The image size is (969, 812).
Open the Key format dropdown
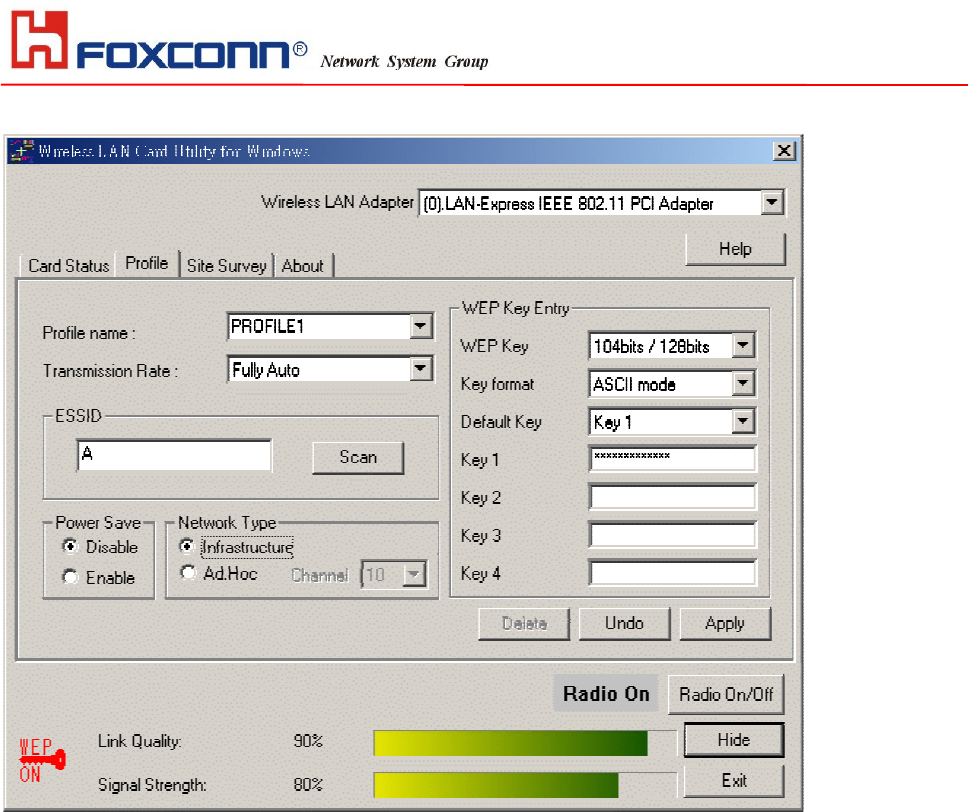(743, 384)
